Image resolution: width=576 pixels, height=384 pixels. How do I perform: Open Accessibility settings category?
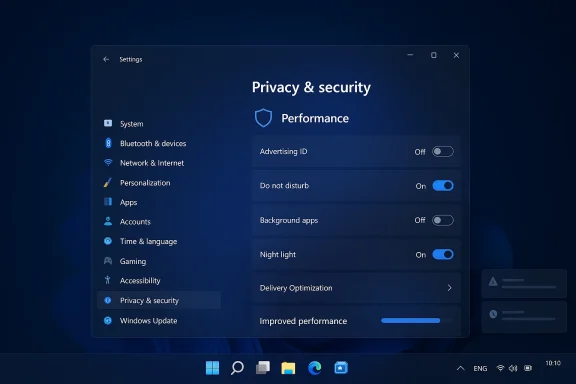tap(159, 281)
